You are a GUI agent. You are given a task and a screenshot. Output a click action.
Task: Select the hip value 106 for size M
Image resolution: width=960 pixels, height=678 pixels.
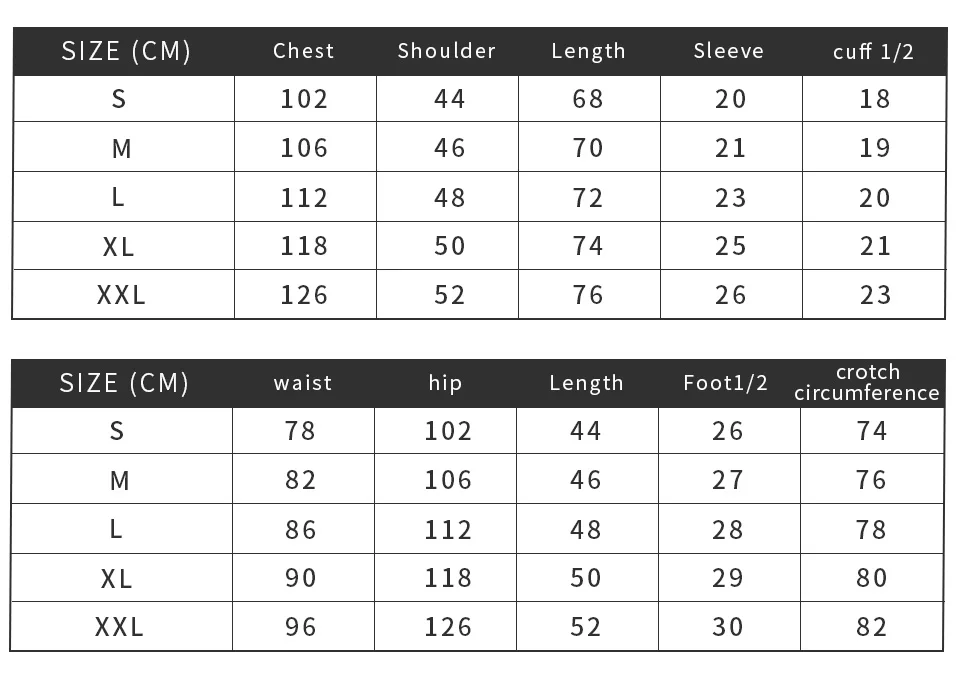tap(447, 480)
